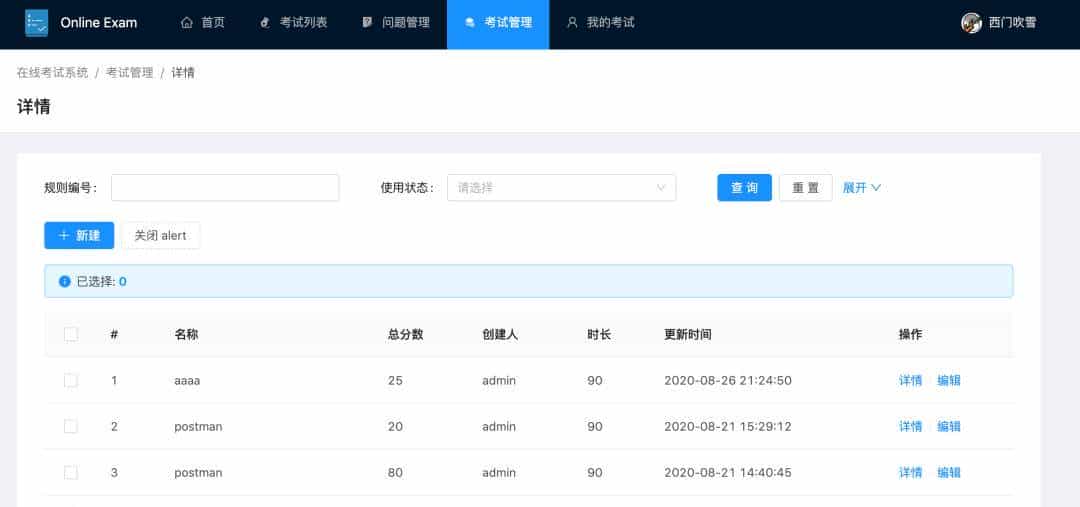
Task: Click timestamp 2020-08-21 14:40:45
Action: pyautogui.click(x=727, y=473)
